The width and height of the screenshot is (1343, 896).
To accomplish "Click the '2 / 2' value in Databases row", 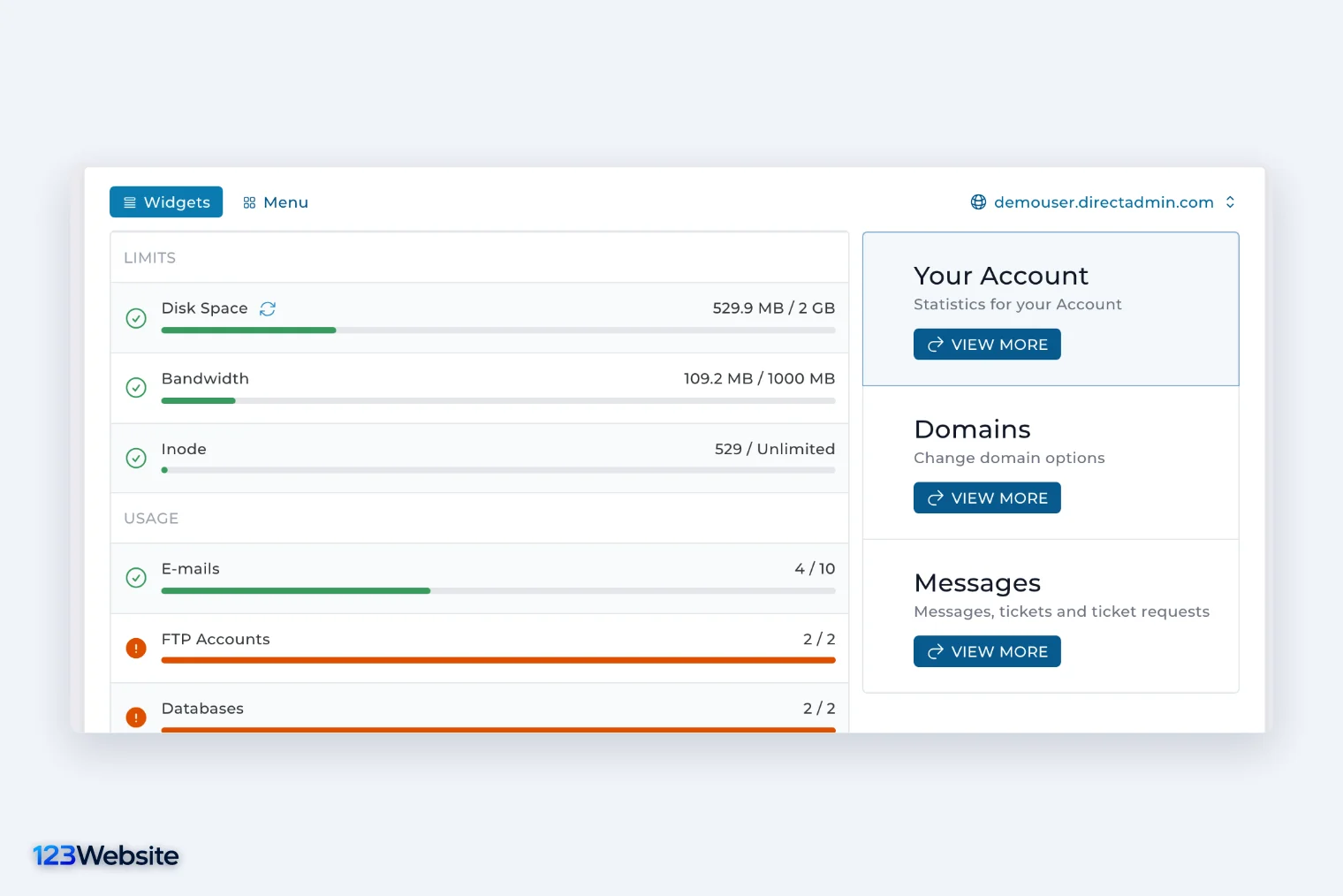I will click(819, 709).
